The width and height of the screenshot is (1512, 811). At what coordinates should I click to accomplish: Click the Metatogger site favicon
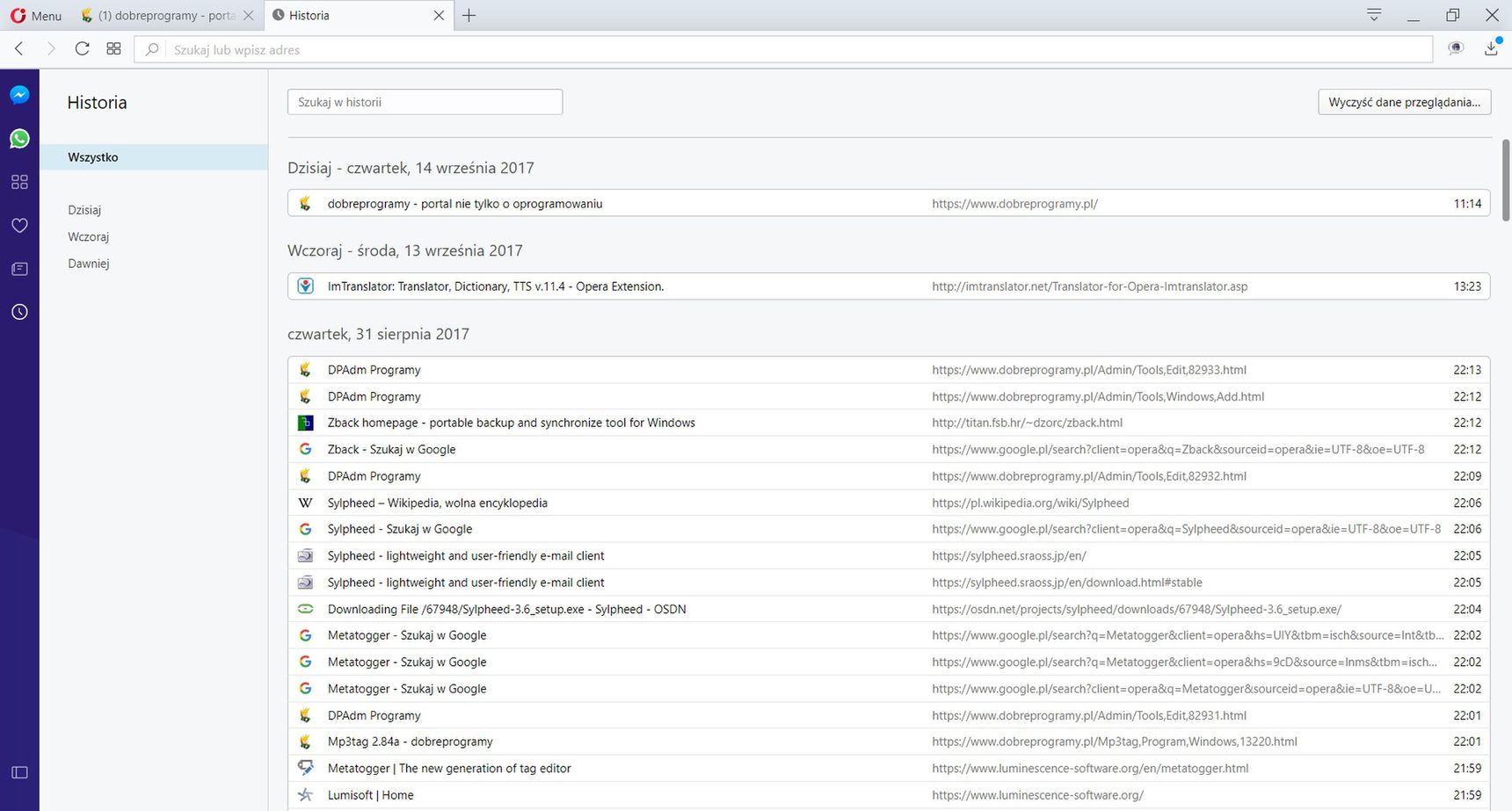(305, 768)
